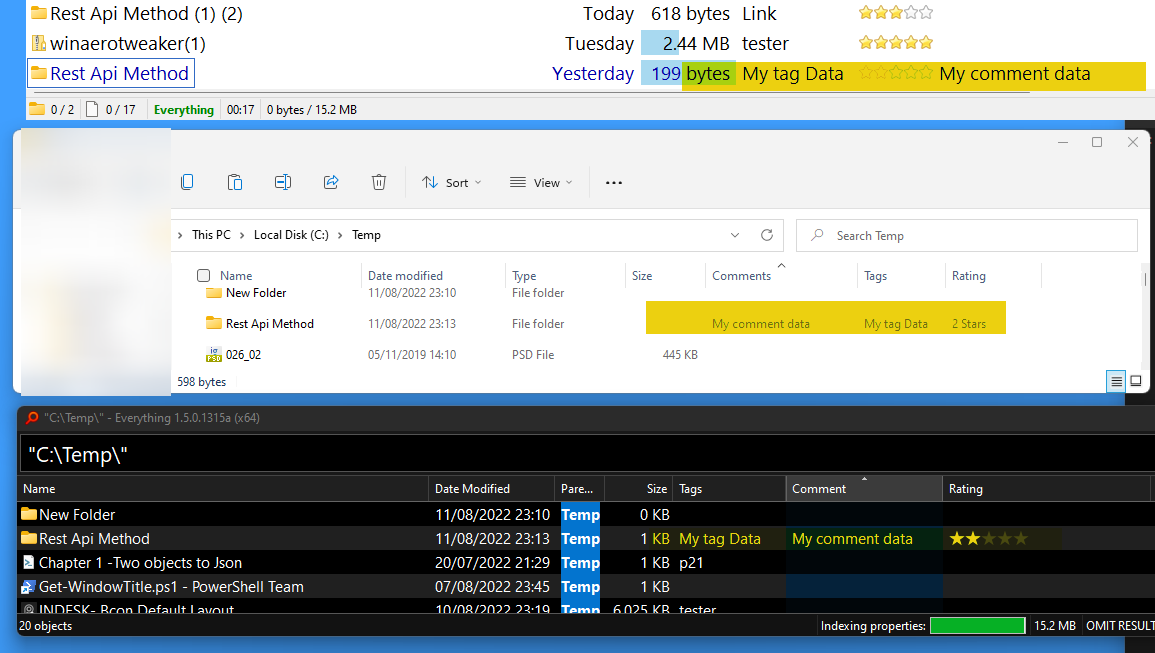Switch to details view using bottom-right toggle

(1115, 381)
